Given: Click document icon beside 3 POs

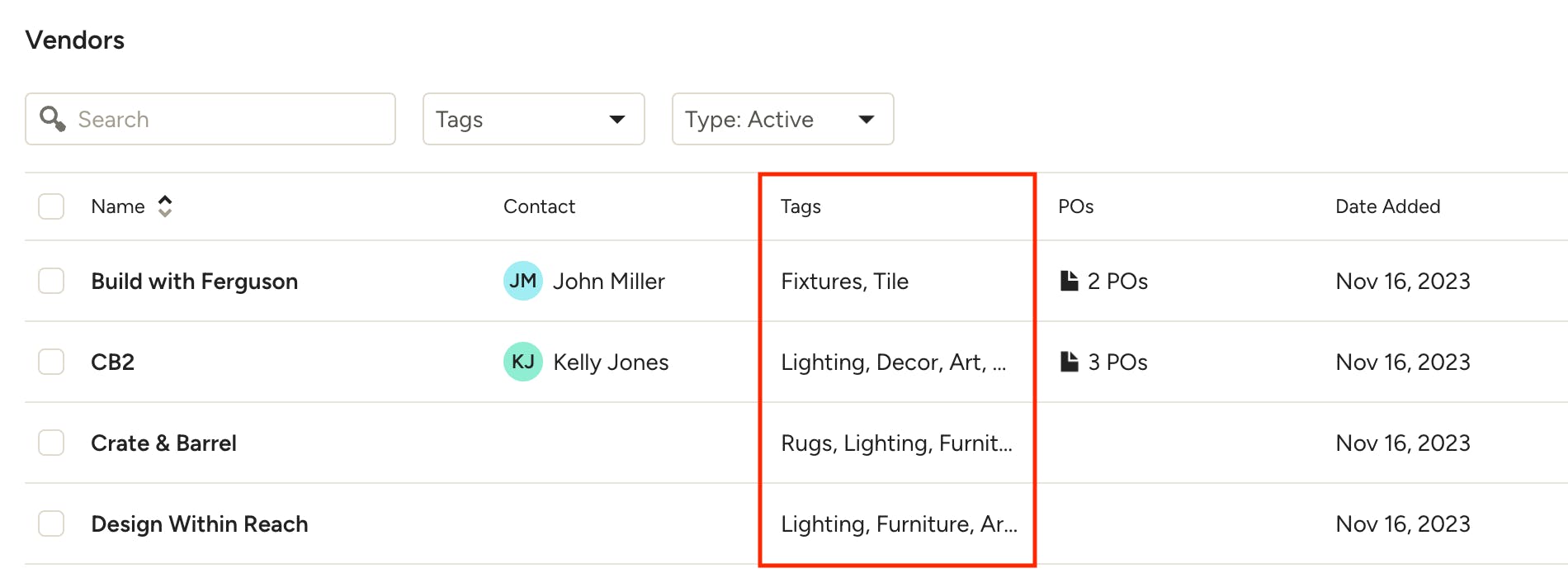Looking at the screenshot, I should pyautogui.click(x=1069, y=362).
